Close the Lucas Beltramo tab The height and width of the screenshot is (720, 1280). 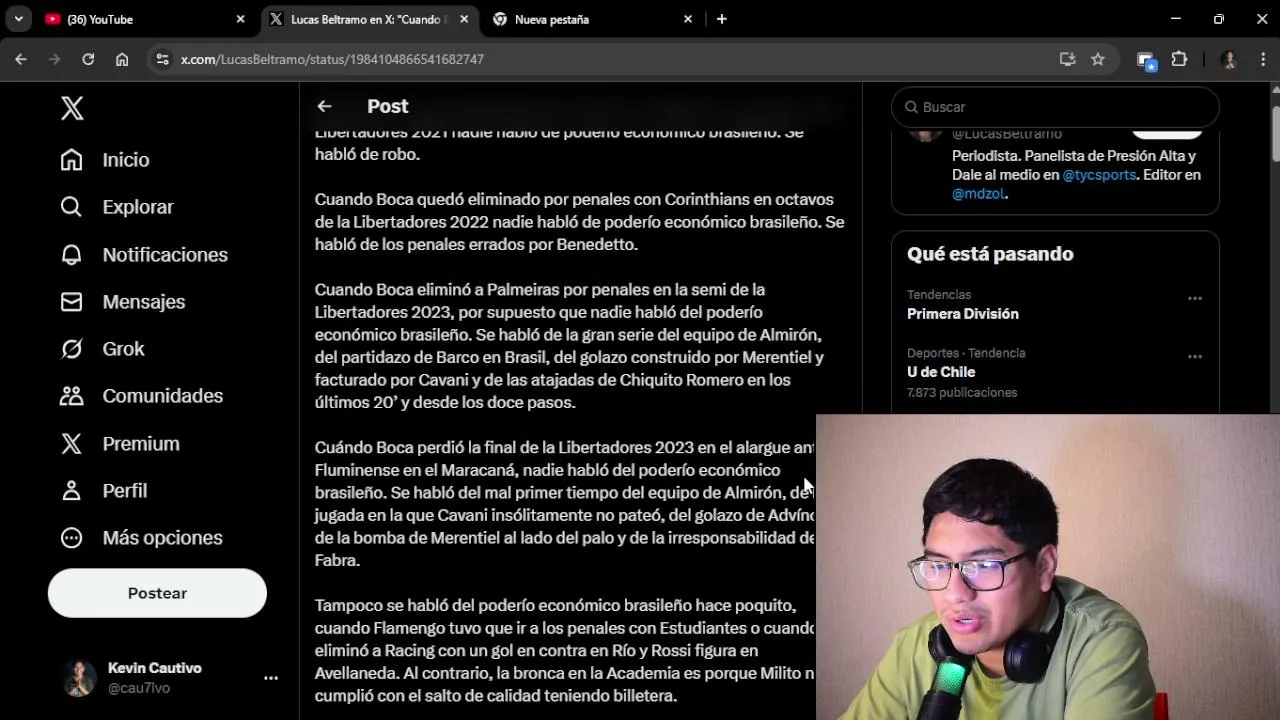[464, 19]
